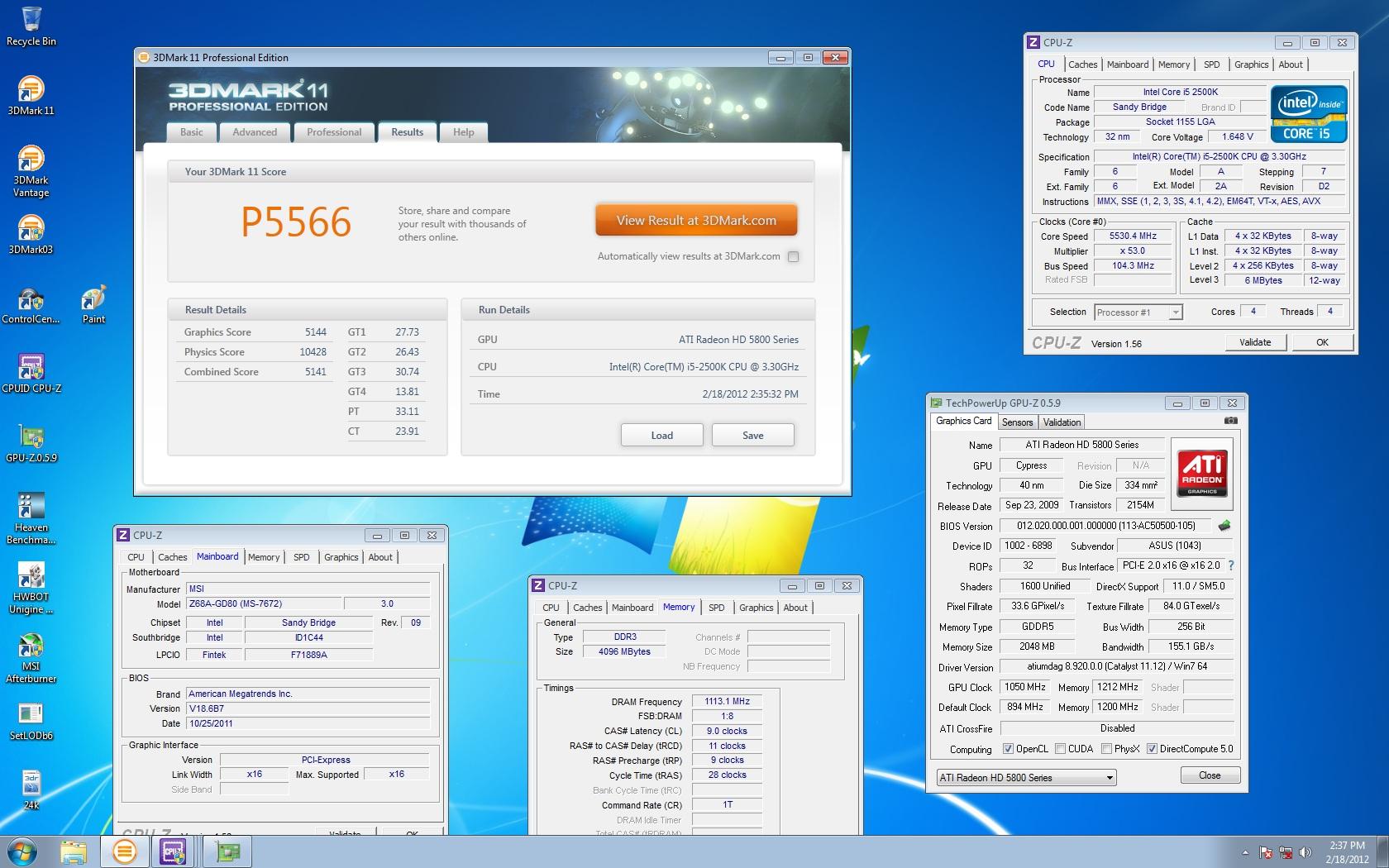1389x868 pixels.
Task: Switch to 3DMark 11 taskbar button
Action: point(124,851)
